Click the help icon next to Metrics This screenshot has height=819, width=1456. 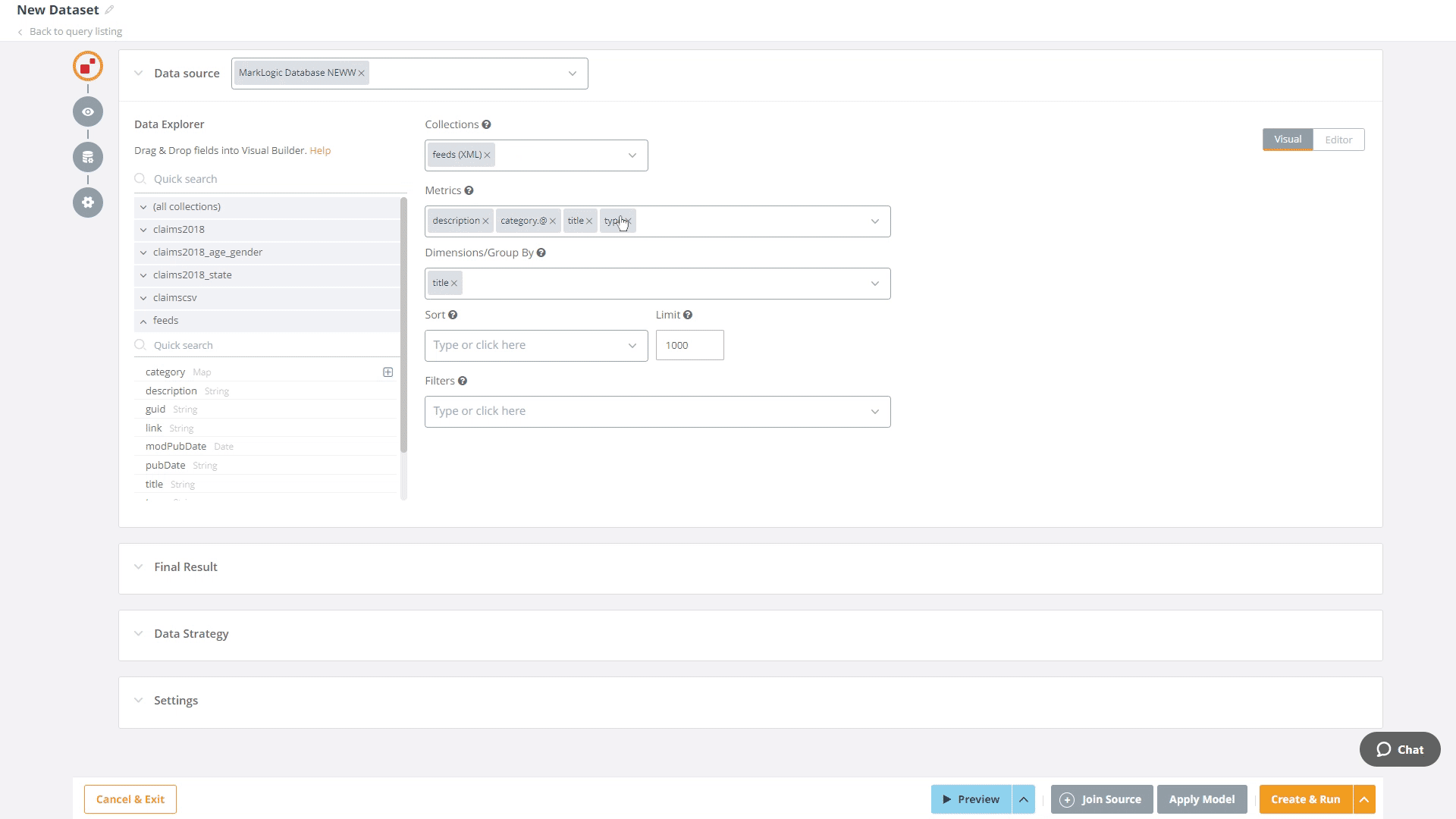pyautogui.click(x=469, y=190)
